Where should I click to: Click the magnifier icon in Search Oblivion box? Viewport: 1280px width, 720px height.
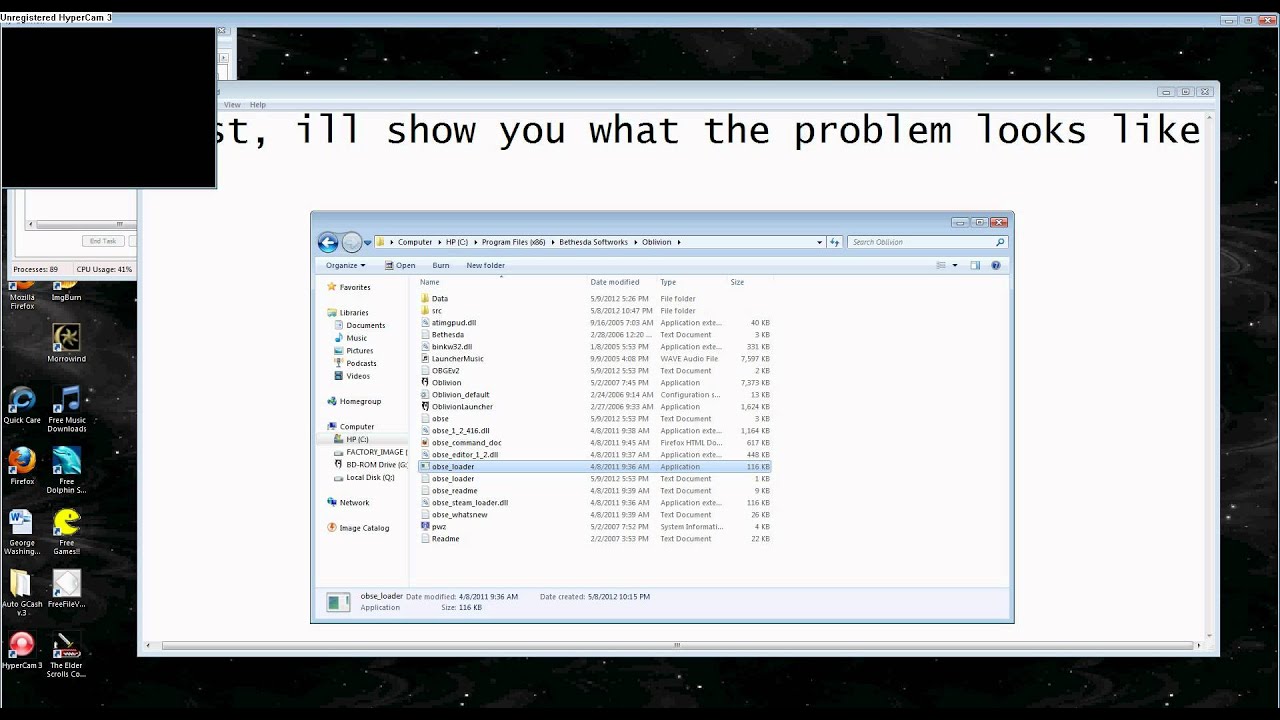[999, 242]
